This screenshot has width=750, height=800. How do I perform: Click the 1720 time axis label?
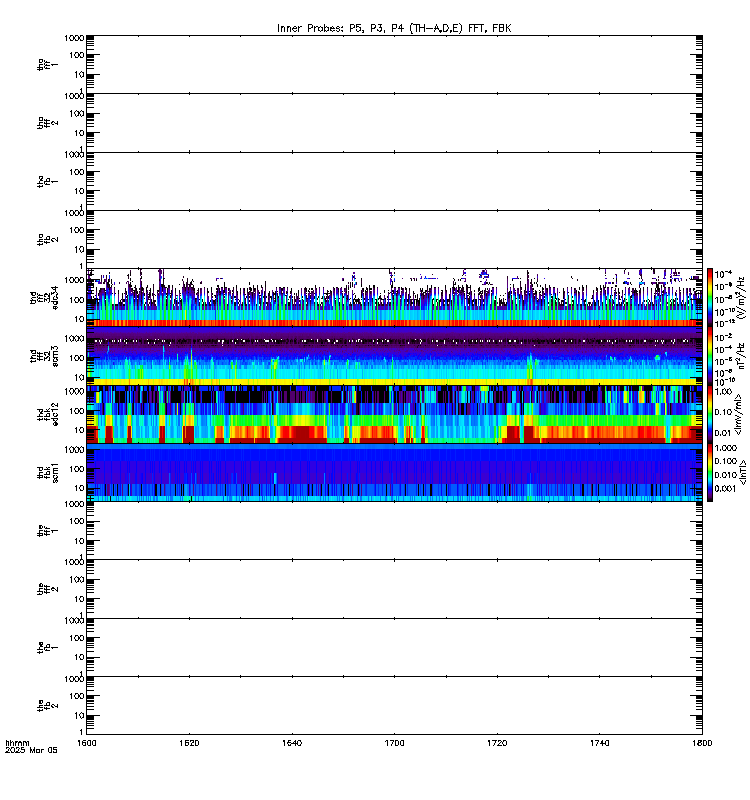coord(497,743)
